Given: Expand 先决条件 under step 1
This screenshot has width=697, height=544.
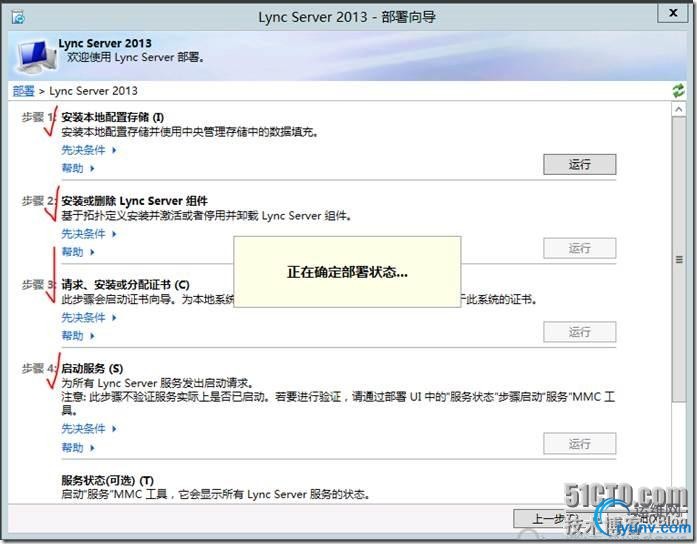Looking at the screenshot, I should point(88,150).
